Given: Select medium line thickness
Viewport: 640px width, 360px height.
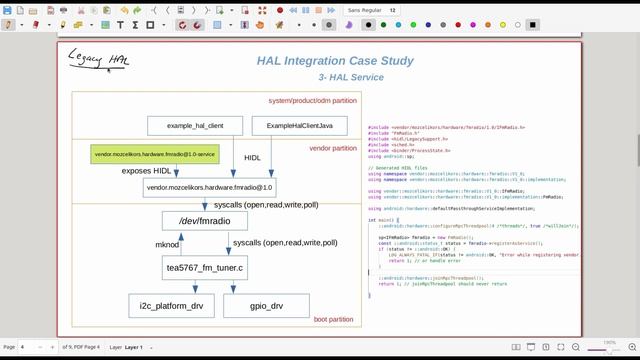Looking at the screenshot, I should click(x=314, y=25).
